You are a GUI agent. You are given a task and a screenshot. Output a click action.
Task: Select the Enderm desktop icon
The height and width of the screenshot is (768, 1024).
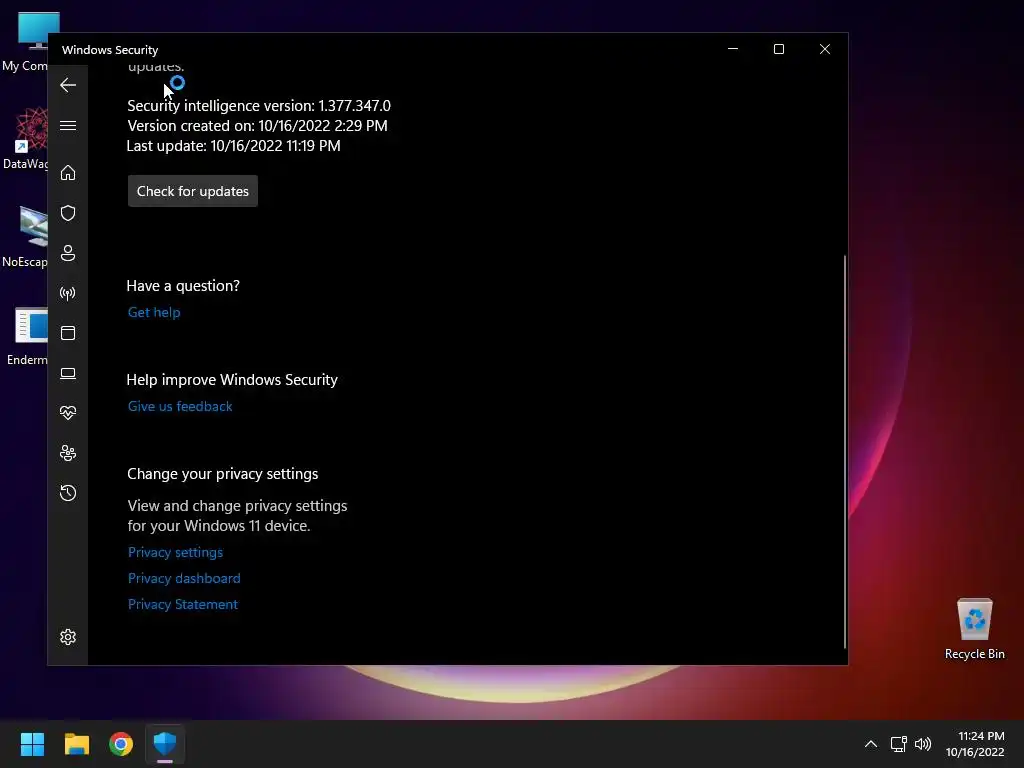pyautogui.click(x=26, y=336)
